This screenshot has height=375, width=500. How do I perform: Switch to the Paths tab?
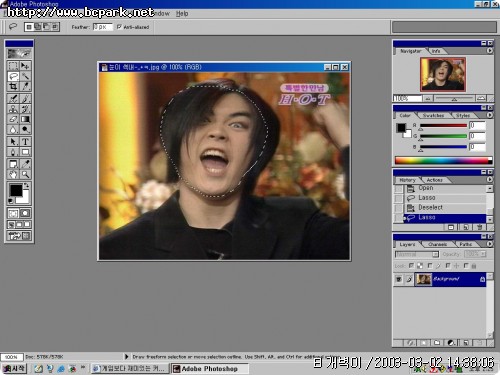465,244
